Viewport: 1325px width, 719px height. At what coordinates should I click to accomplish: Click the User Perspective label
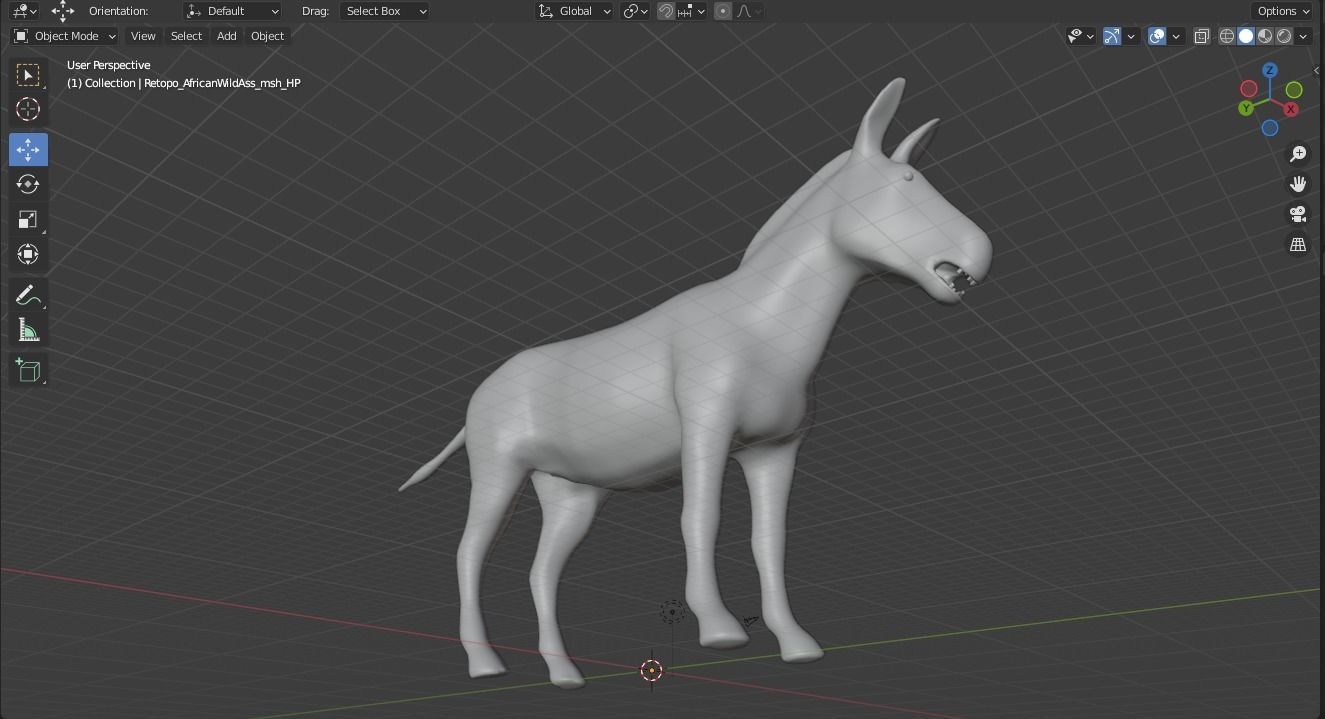108,65
